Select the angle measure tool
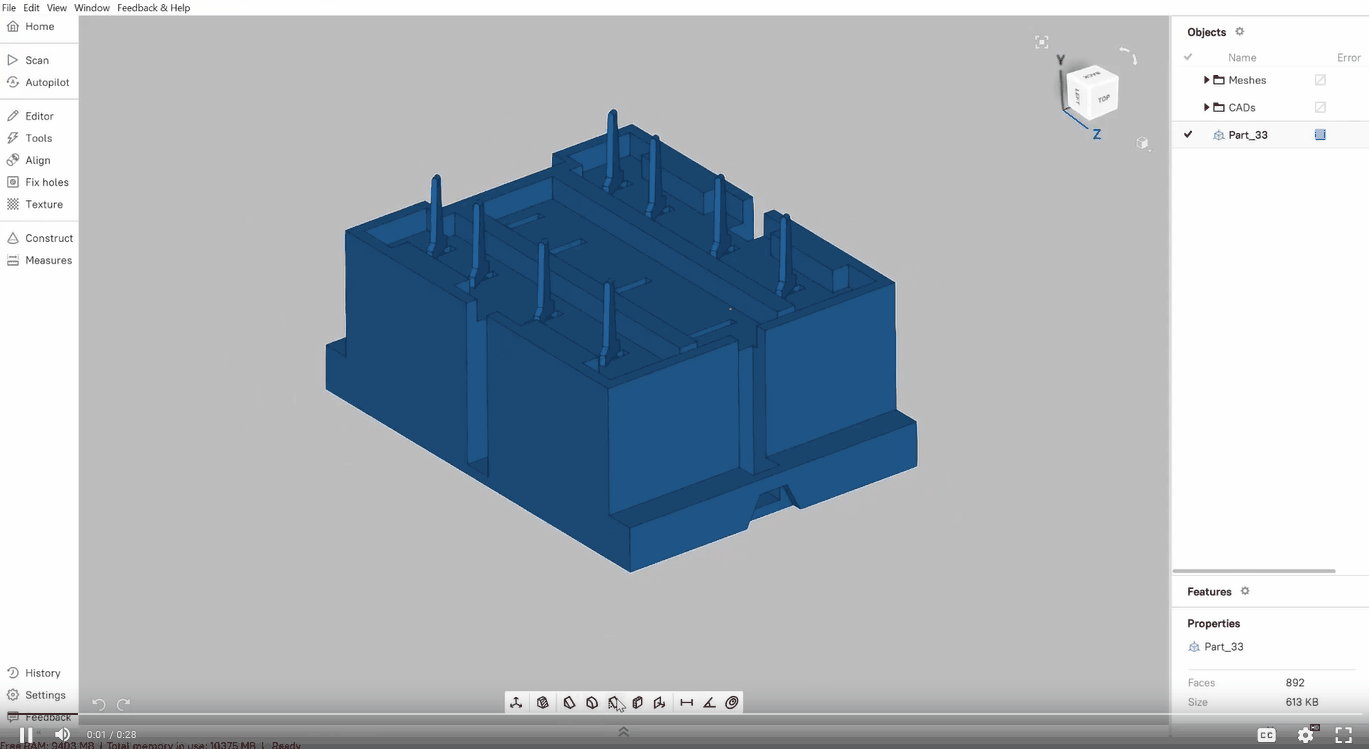Screen dimensions: 1369x749 [x=709, y=703]
